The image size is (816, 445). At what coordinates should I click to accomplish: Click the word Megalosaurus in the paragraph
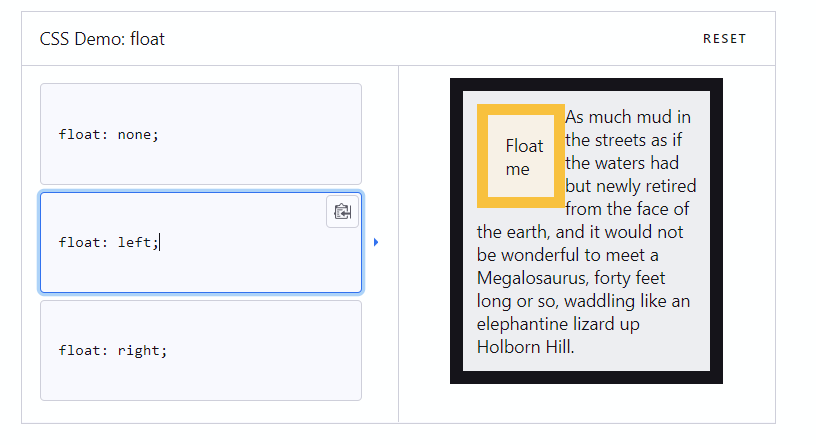click(x=533, y=278)
